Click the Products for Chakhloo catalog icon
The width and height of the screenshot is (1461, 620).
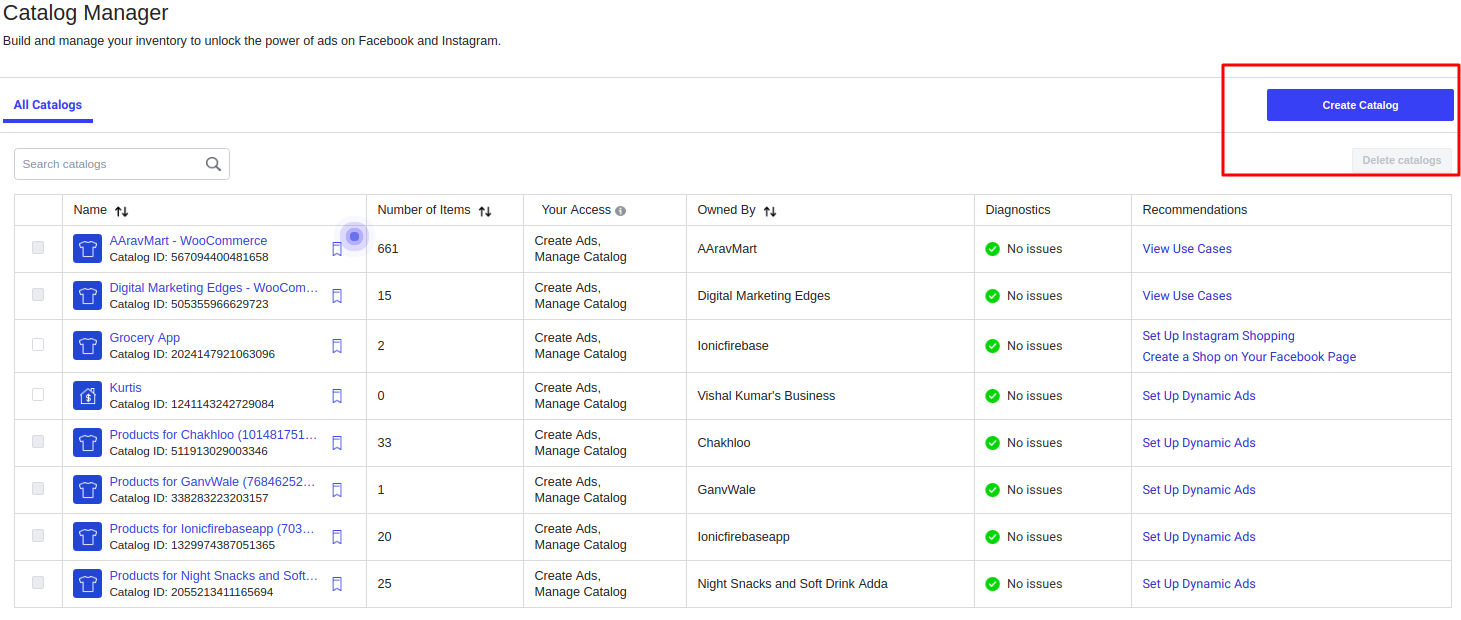tap(88, 443)
